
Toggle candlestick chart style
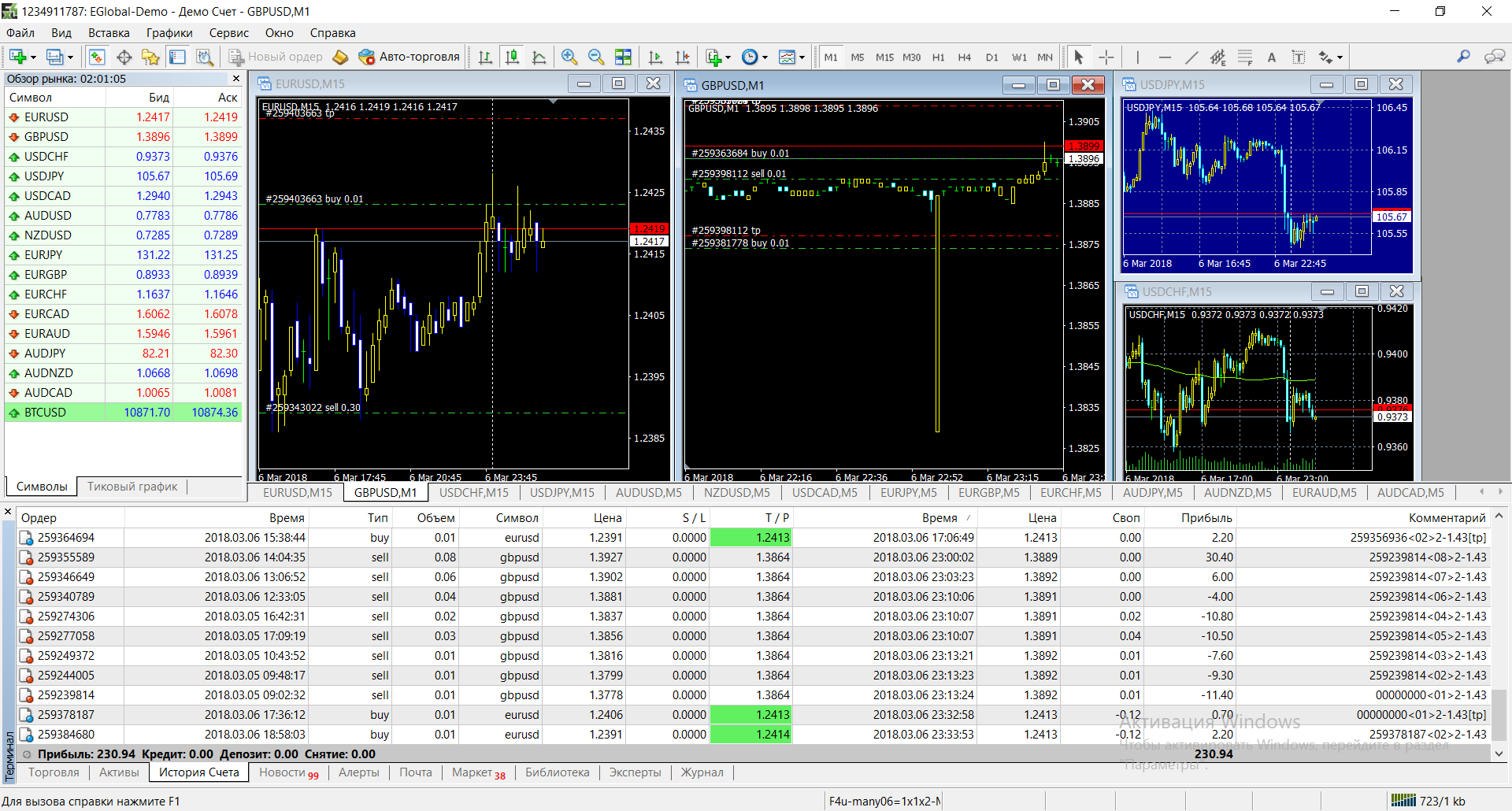(512, 57)
